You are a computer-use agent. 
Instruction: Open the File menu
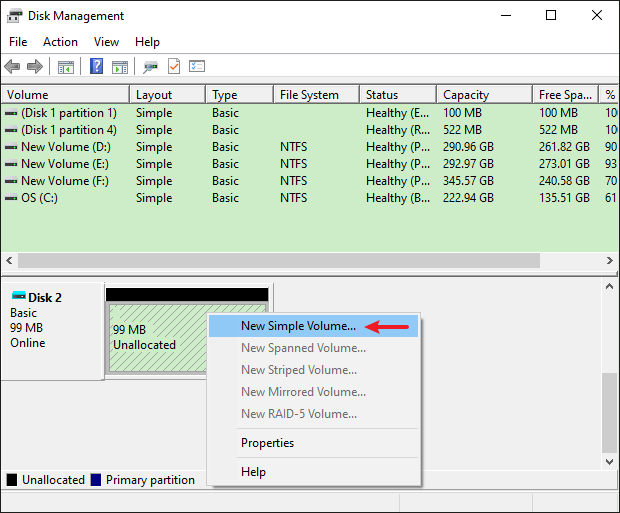coord(18,42)
